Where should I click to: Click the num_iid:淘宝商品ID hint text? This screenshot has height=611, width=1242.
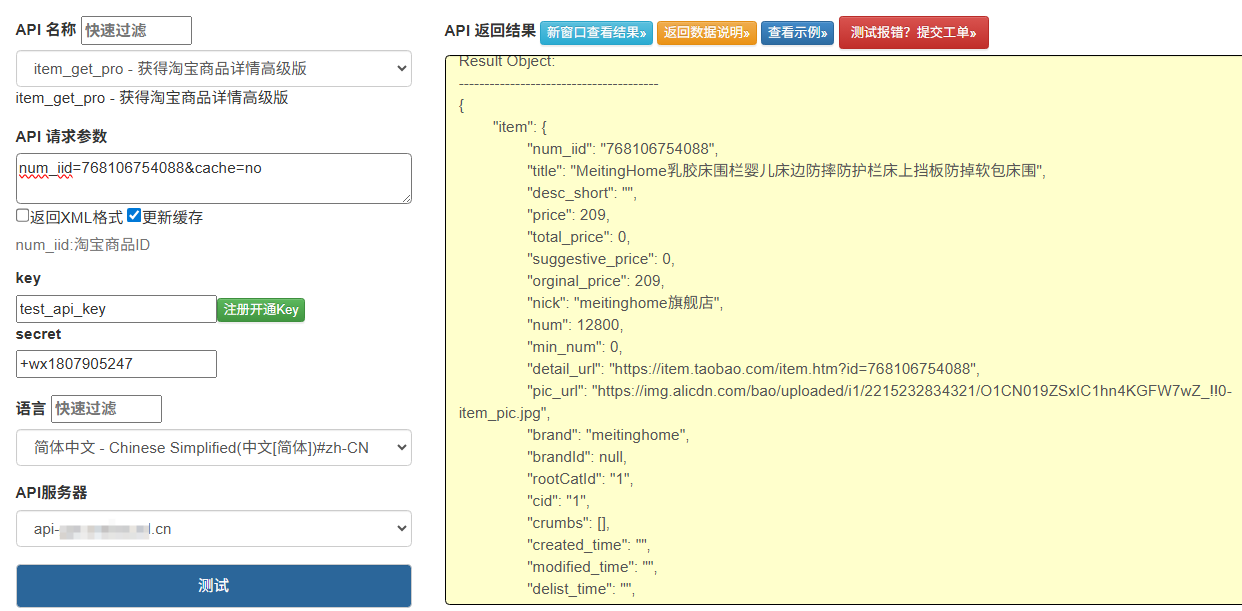click(x=83, y=245)
